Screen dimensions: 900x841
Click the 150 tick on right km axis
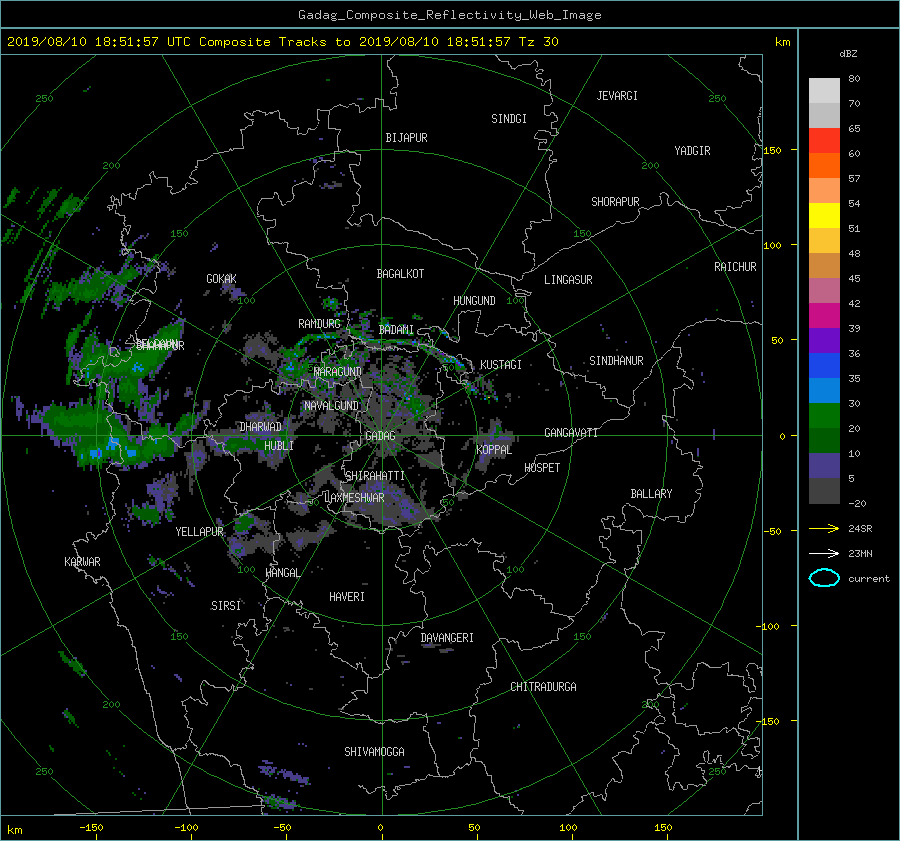(x=773, y=150)
